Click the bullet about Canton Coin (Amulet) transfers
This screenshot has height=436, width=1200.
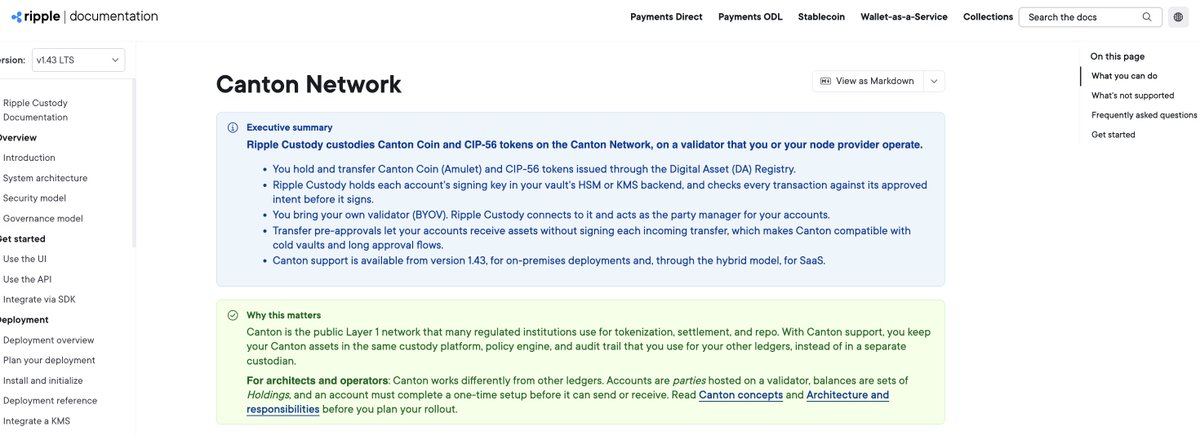[x=534, y=168]
